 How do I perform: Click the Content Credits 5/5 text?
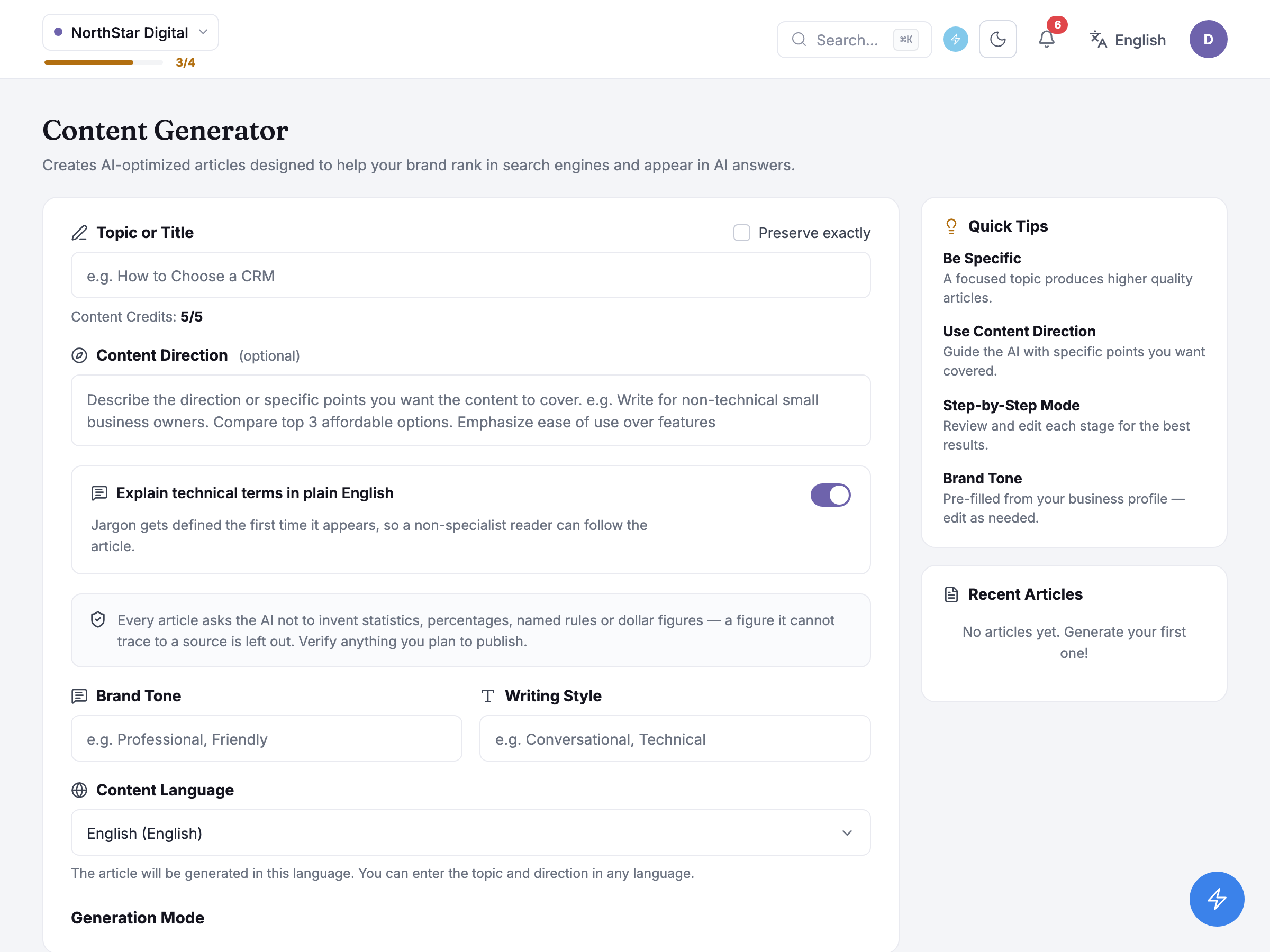pos(137,316)
